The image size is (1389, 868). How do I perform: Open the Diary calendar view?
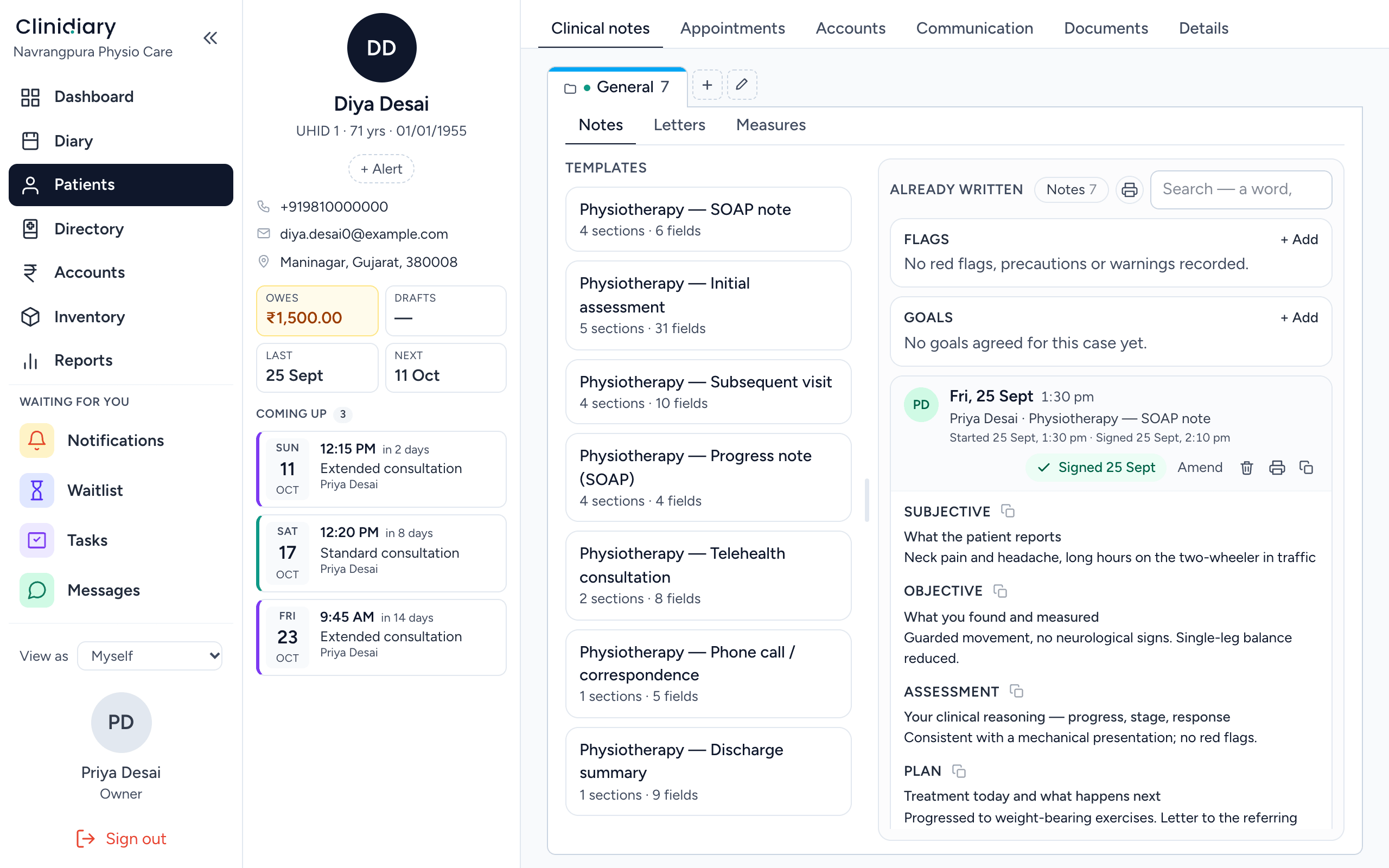tap(120, 141)
